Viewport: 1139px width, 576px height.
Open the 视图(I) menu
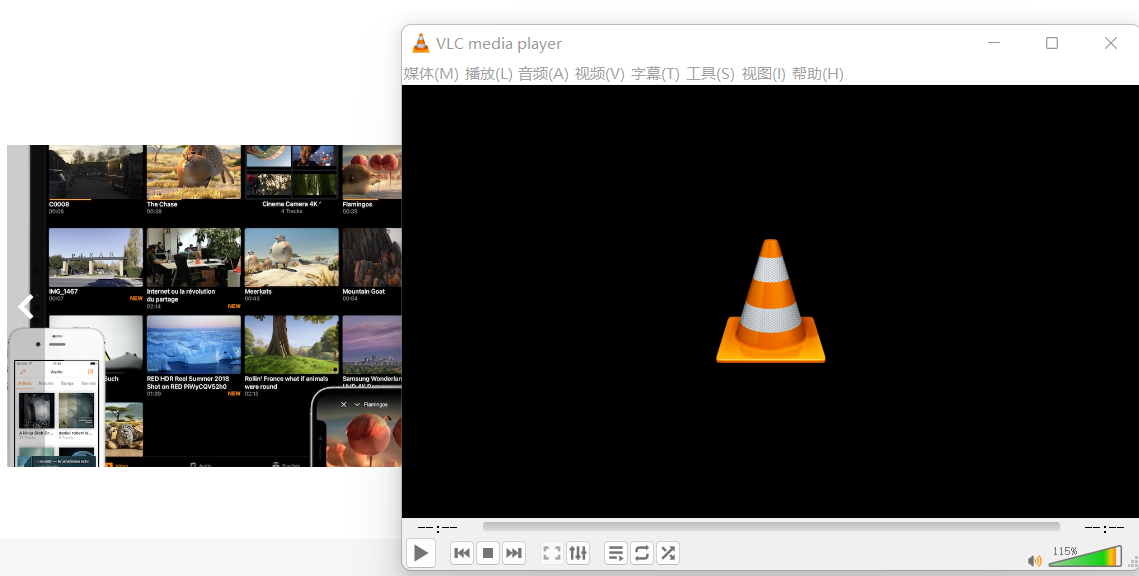763,73
